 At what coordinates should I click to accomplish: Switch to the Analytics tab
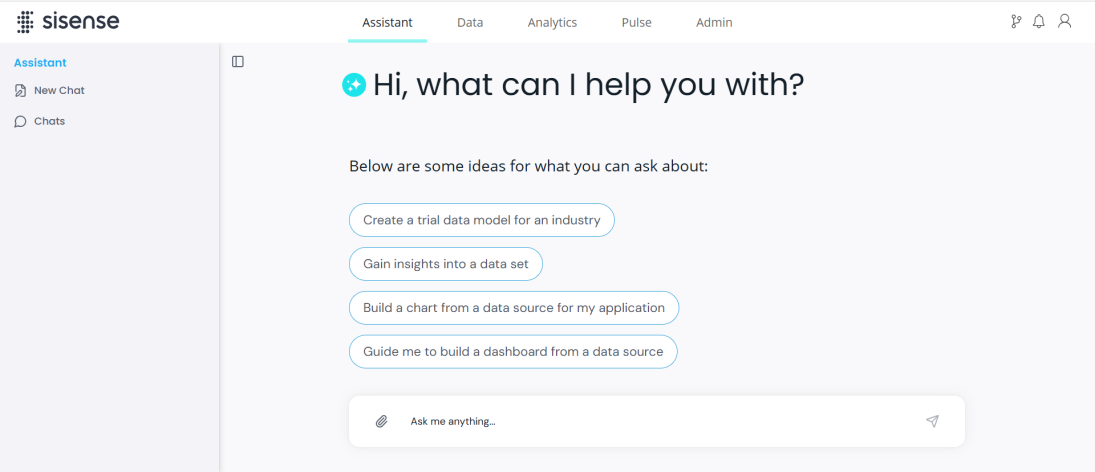552,22
